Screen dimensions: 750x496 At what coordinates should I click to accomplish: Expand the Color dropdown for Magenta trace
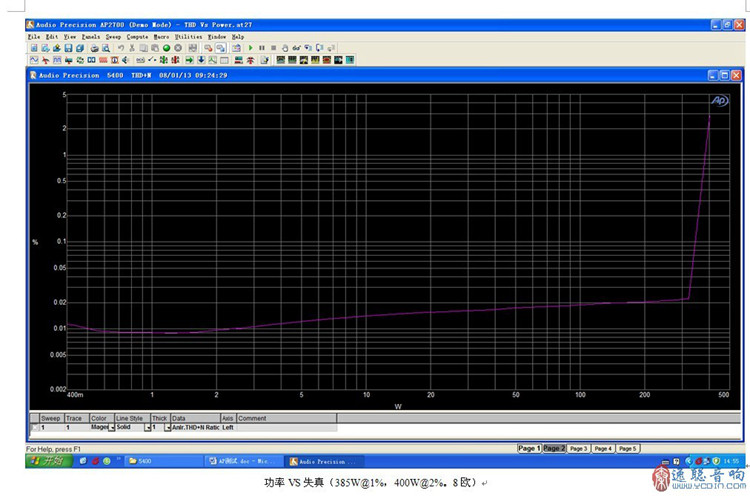(111, 427)
